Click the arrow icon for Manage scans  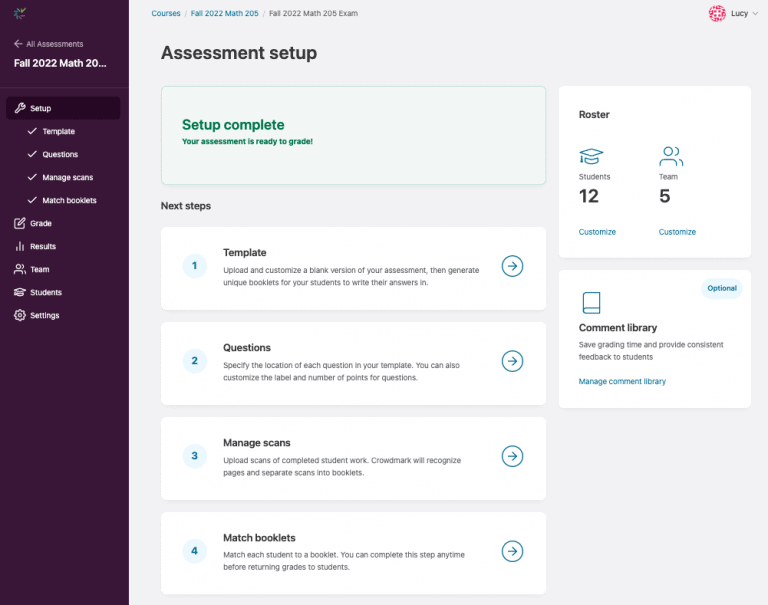click(512, 456)
